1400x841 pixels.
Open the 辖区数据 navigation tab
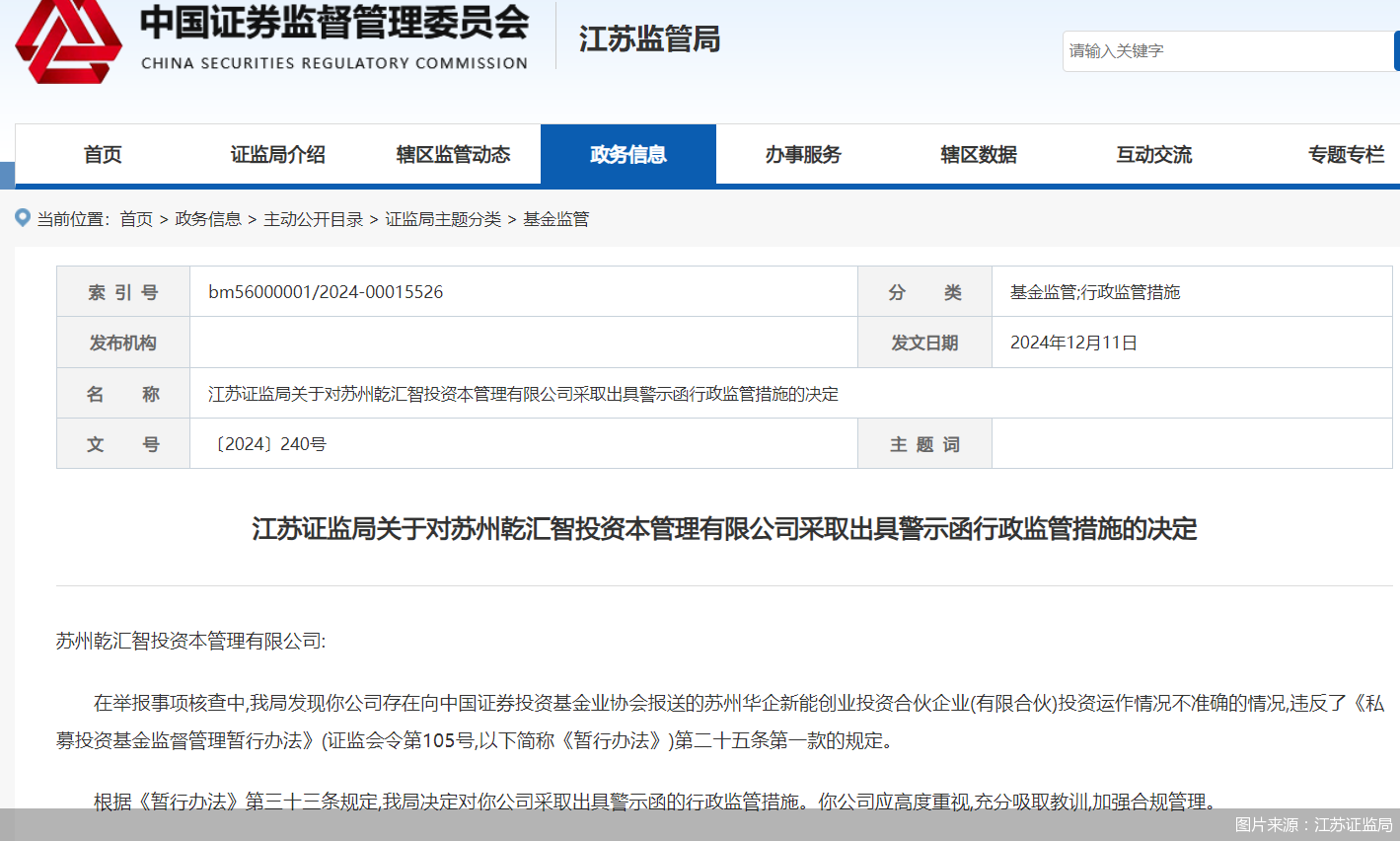979,155
